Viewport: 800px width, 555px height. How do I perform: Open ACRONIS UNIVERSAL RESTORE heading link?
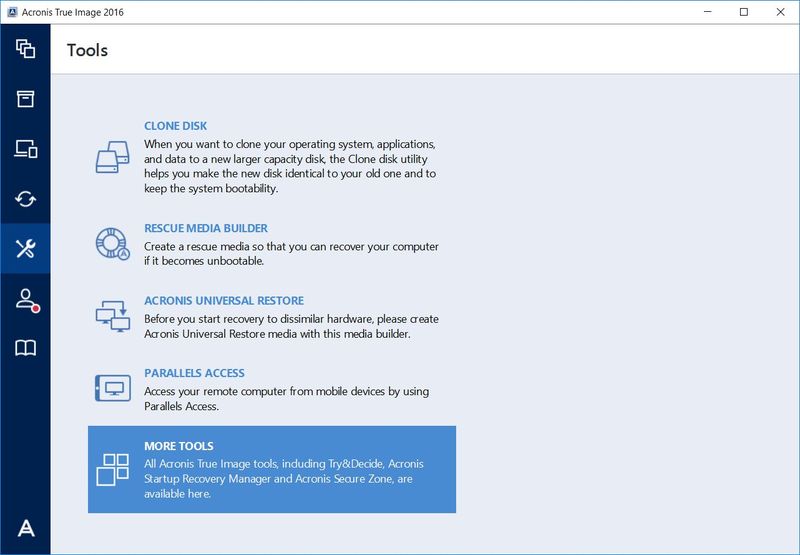[x=224, y=300]
